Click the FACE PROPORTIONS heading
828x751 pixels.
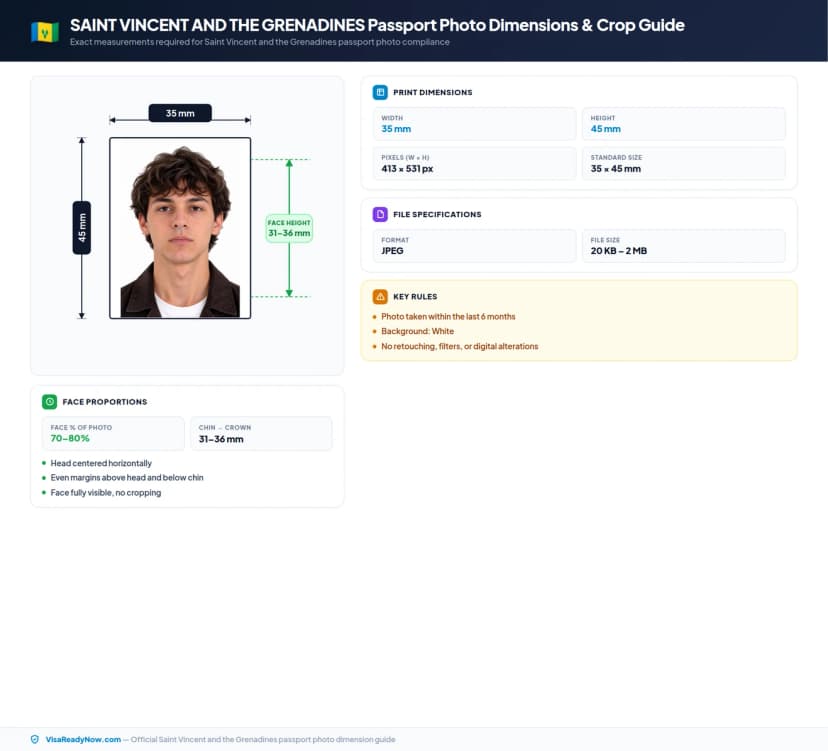pyautogui.click(x=105, y=402)
